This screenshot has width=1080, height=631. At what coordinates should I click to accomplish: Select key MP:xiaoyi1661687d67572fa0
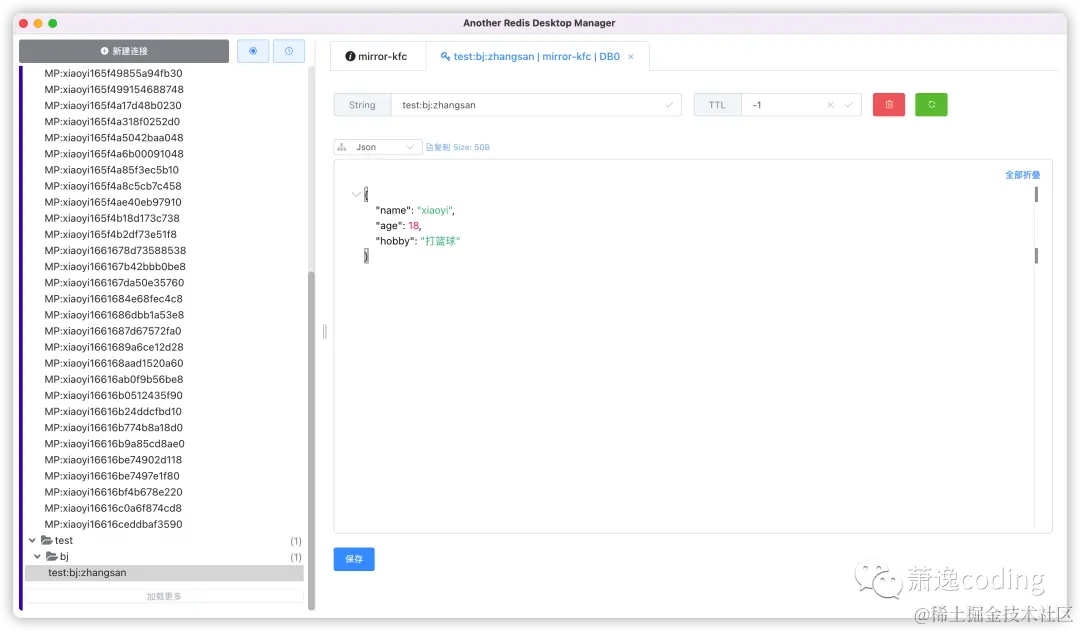113,331
